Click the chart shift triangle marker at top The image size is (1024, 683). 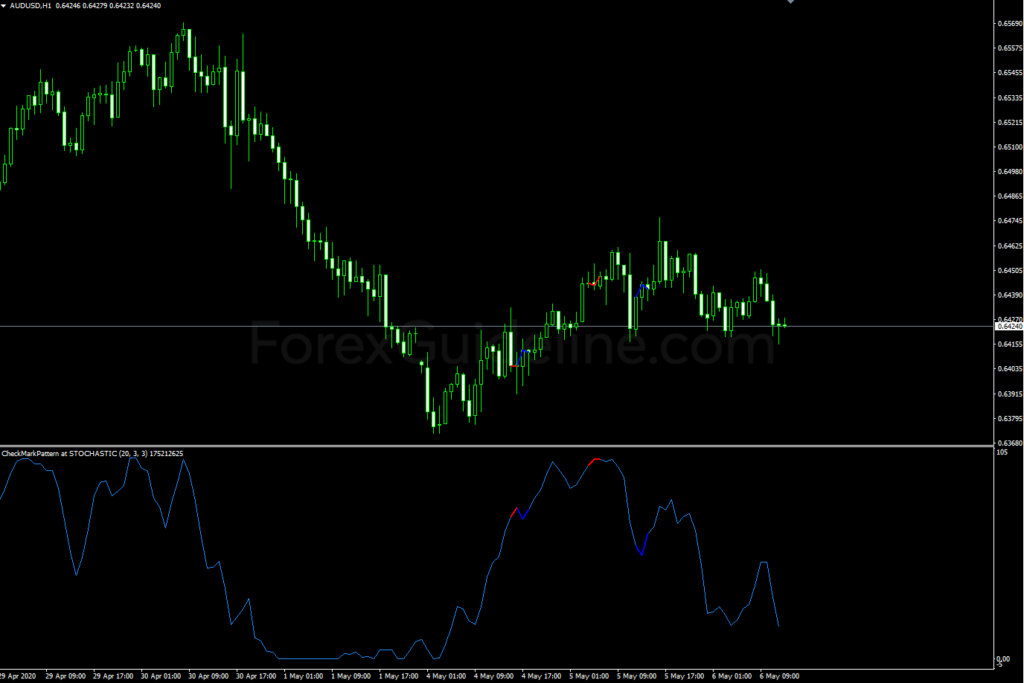(x=791, y=3)
